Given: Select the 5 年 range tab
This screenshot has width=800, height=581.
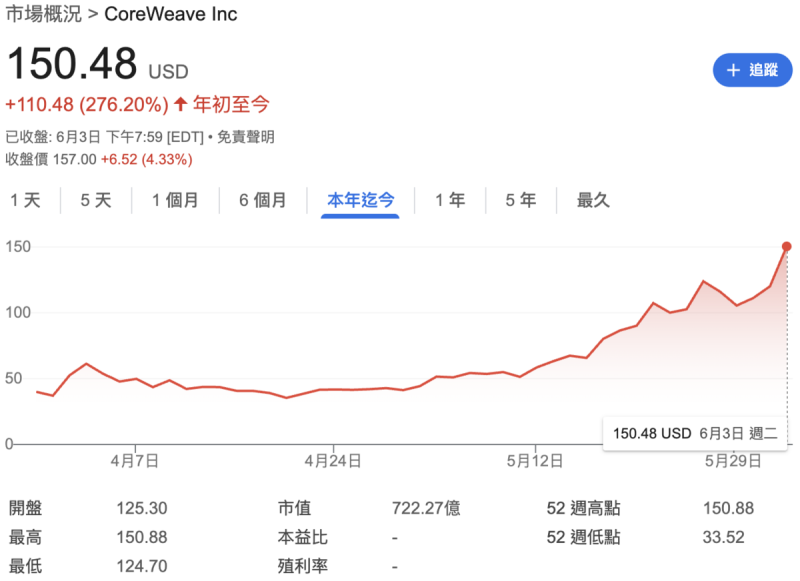Looking at the screenshot, I should coord(521,200).
